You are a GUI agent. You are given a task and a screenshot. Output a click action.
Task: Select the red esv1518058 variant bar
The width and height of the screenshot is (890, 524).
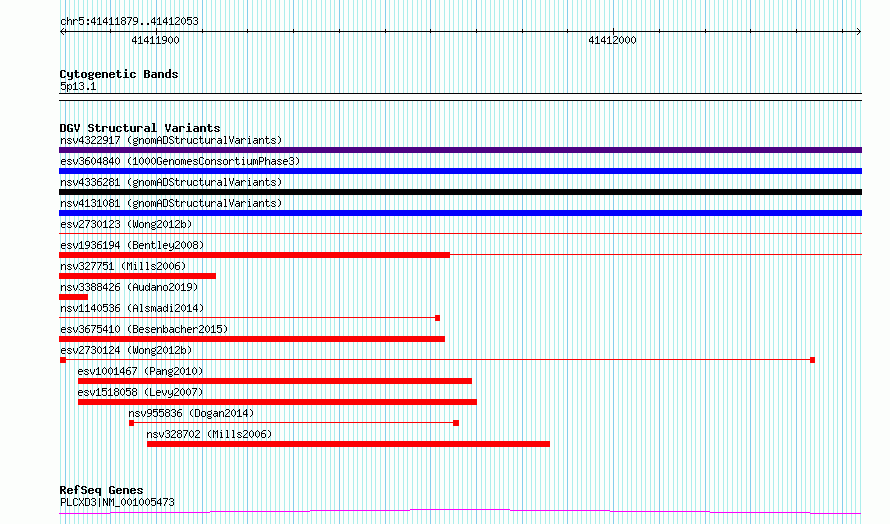pyautogui.click(x=278, y=402)
